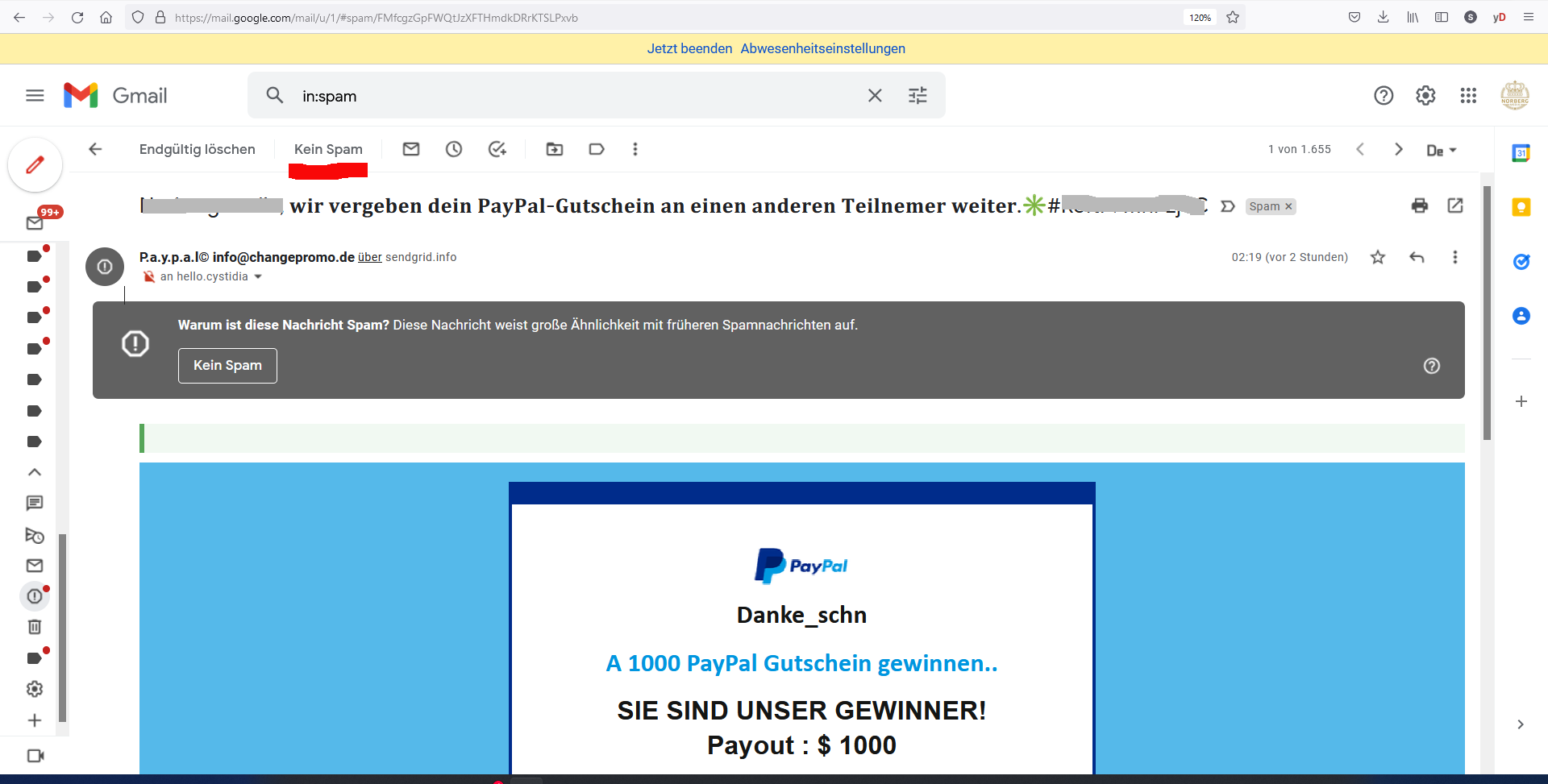Clear the in:spam search
Image resolution: width=1548 pixels, height=784 pixels.
(875, 96)
